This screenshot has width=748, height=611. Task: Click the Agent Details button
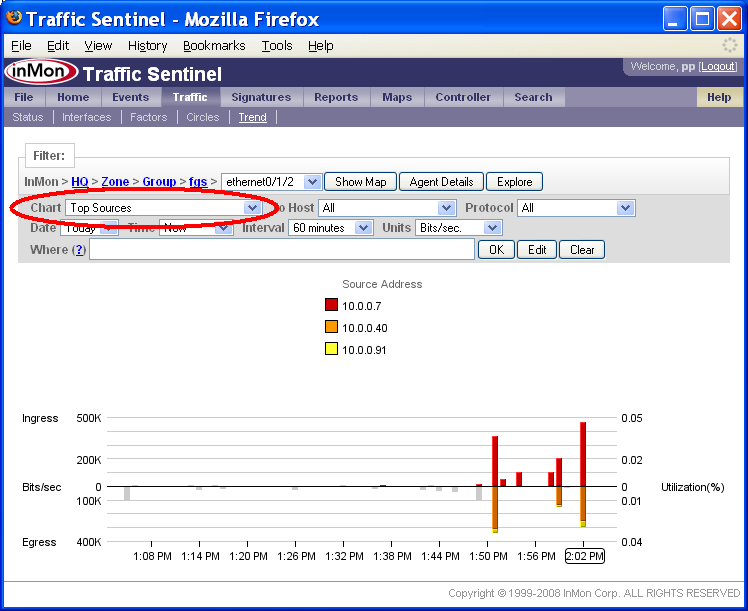coord(441,182)
